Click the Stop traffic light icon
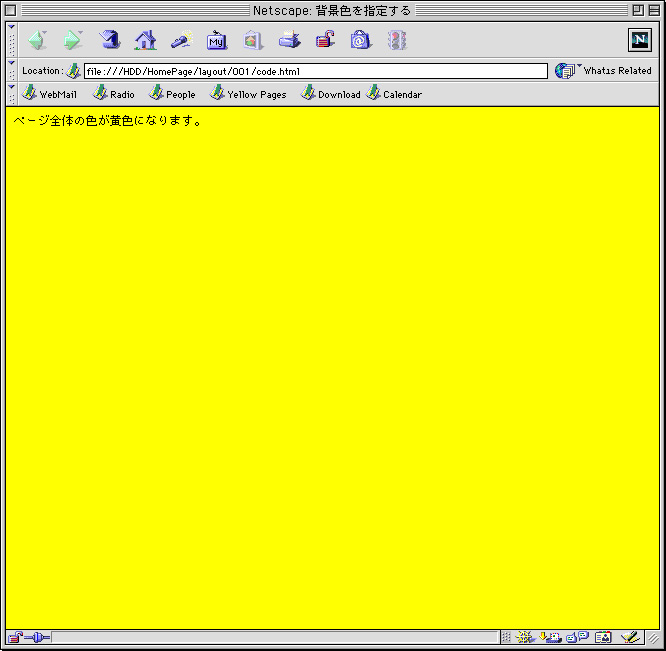Viewport: 666px width, 651px height. click(x=397, y=40)
